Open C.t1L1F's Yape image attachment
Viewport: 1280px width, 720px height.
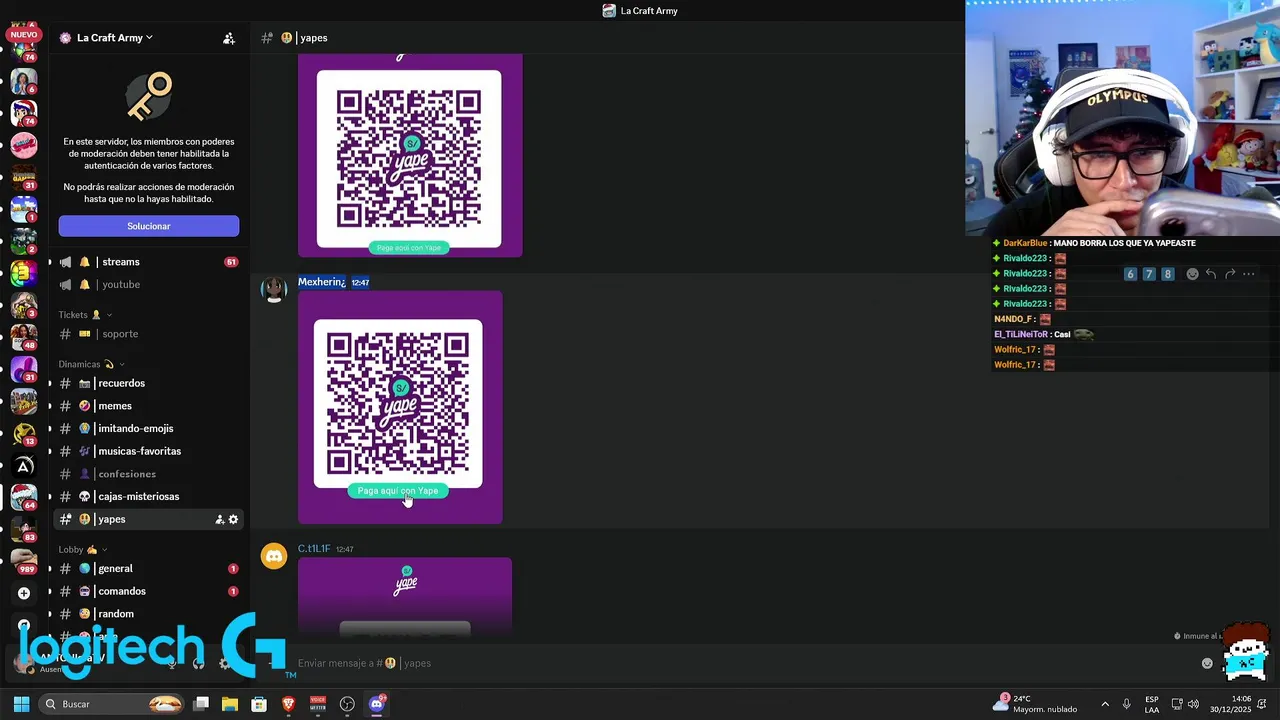[x=405, y=596]
